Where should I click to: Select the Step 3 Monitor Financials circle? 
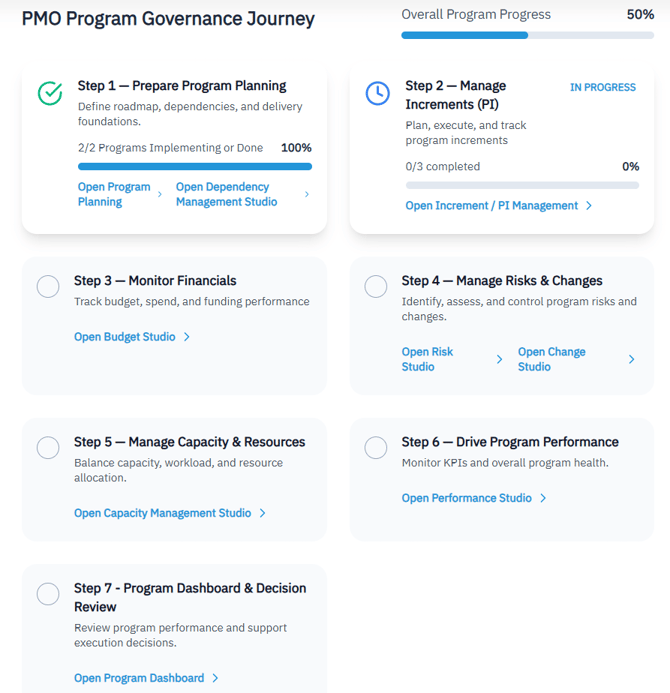pyautogui.click(x=48, y=287)
